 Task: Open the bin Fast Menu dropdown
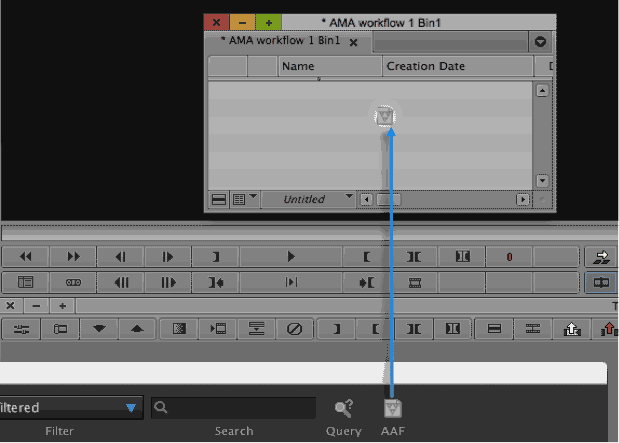tap(540, 41)
